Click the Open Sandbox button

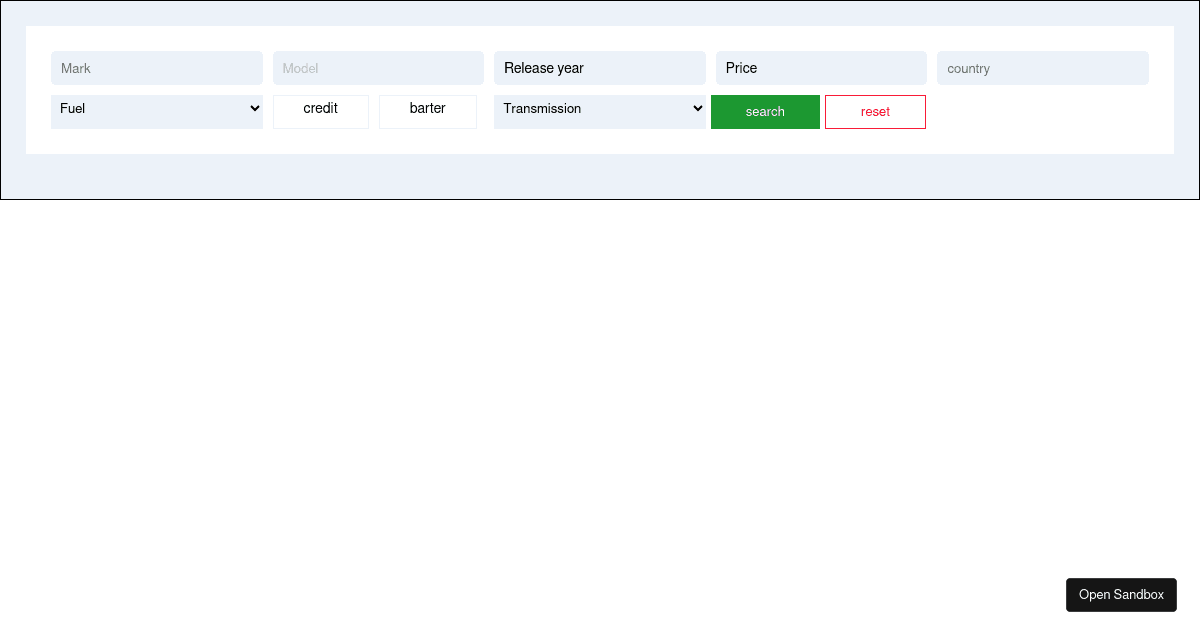pos(1121,594)
